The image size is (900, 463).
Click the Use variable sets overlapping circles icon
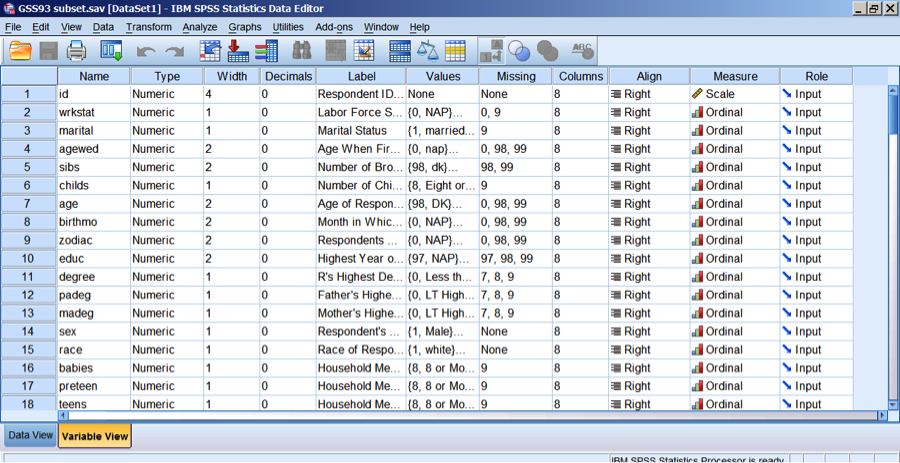point(519,51)
